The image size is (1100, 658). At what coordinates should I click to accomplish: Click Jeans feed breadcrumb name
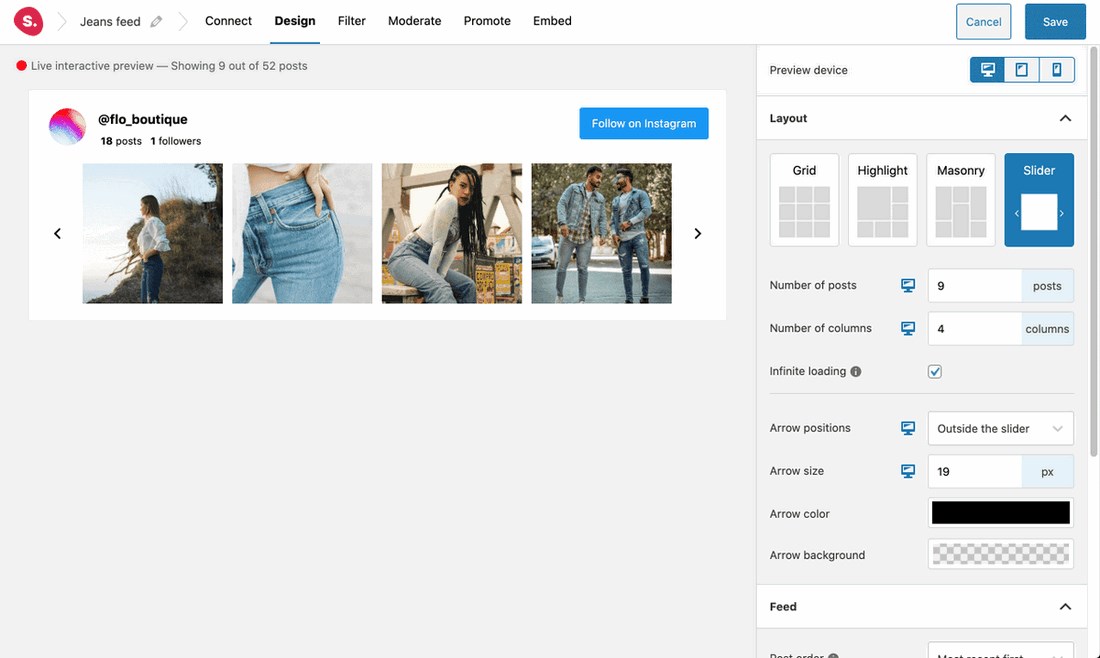110,22
